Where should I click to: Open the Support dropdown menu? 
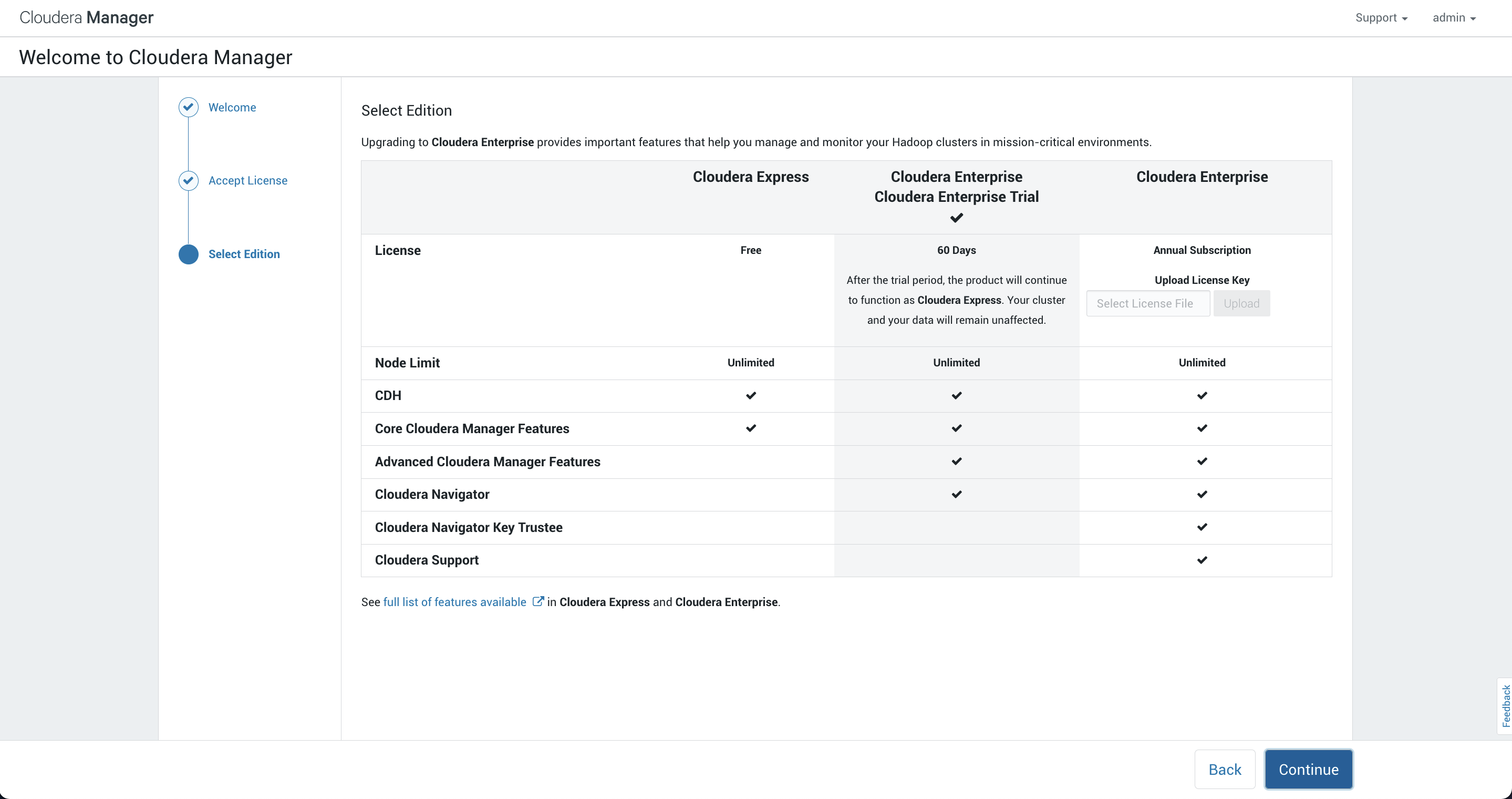click(1381, 18)
